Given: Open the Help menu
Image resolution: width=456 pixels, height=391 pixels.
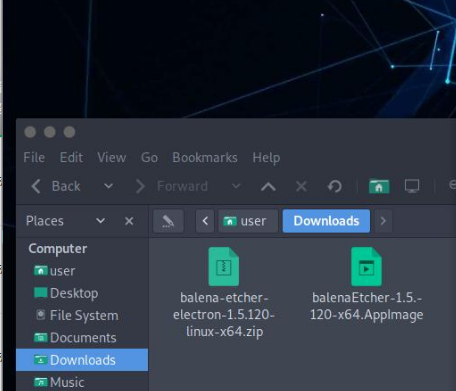Looking at the screenshot, I should [266, 157].
